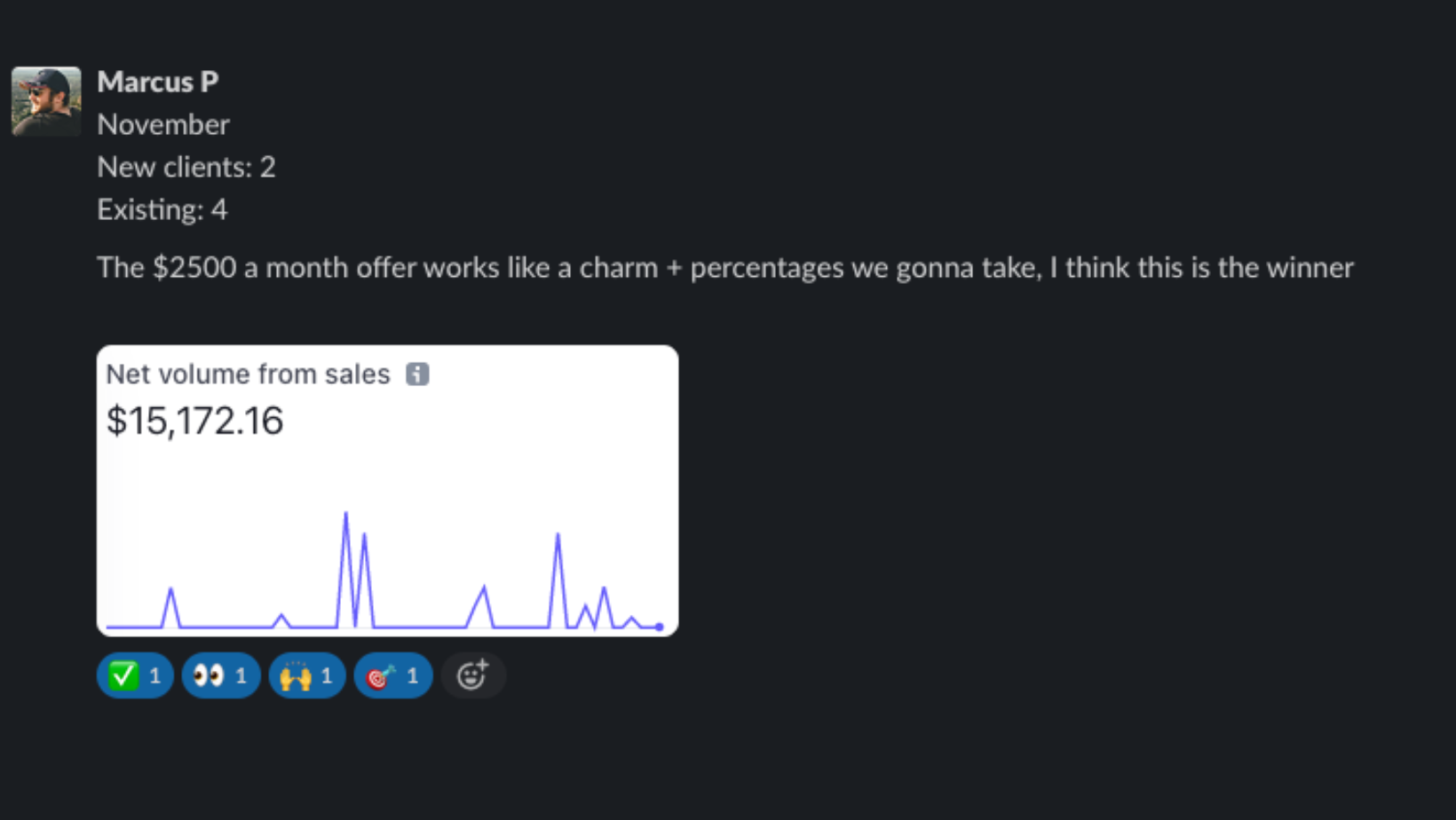Click the tallest spike in the sales chart
Viewport: 1456px width, 820px height.
(345, 515)
